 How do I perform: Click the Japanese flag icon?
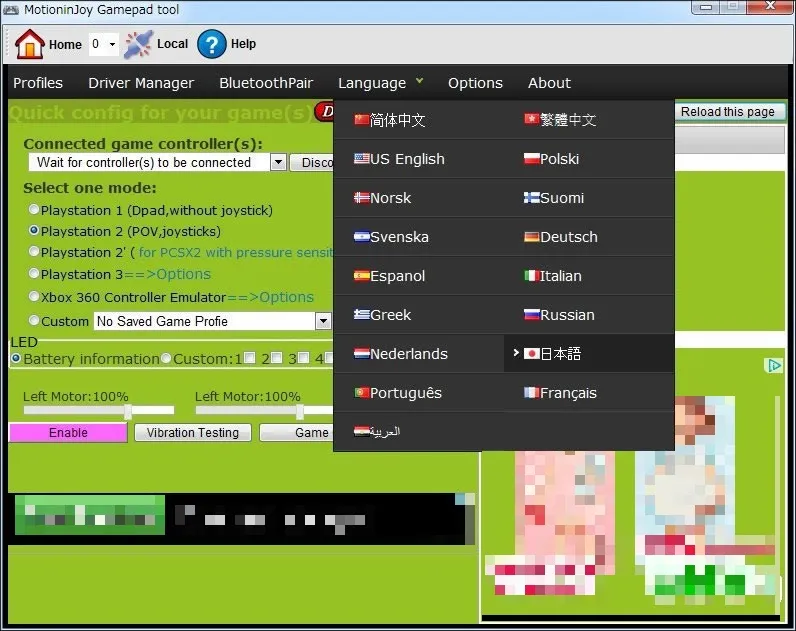pos(531,354)
